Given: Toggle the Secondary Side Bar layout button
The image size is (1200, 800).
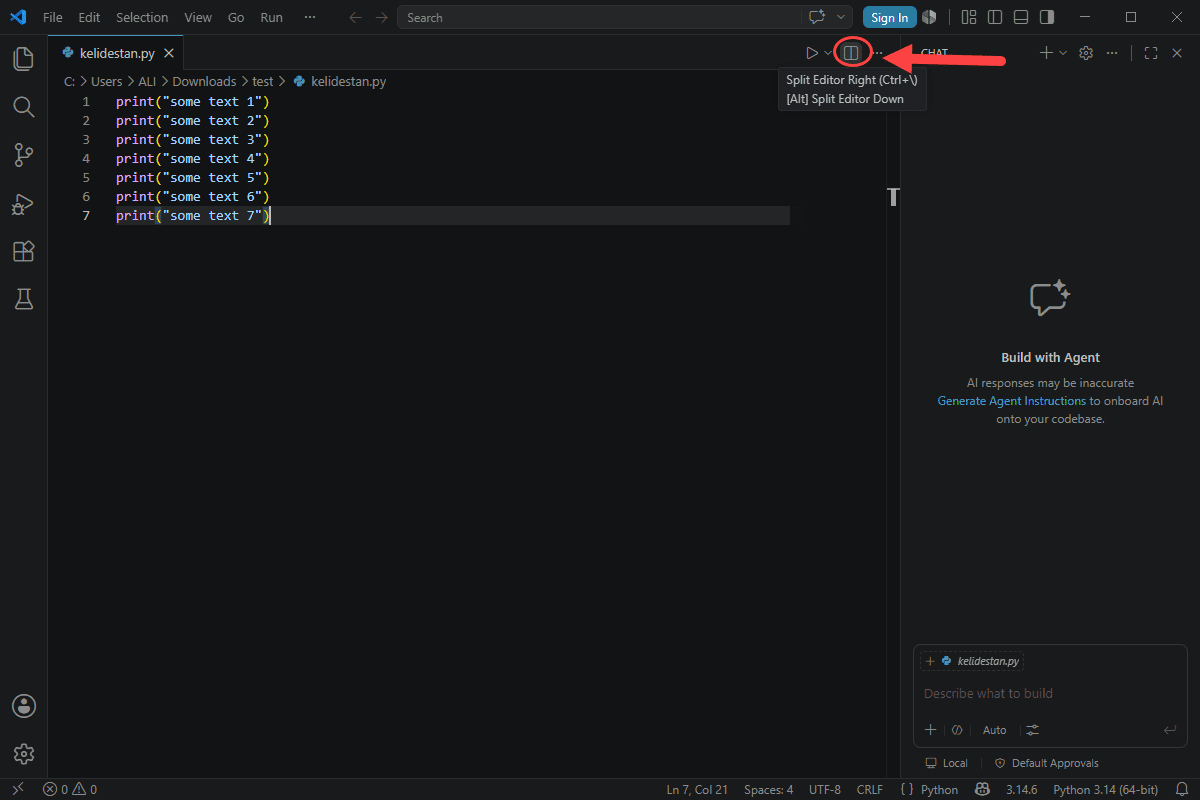Looking at the screenshot, I should [x=1046, y=17].
